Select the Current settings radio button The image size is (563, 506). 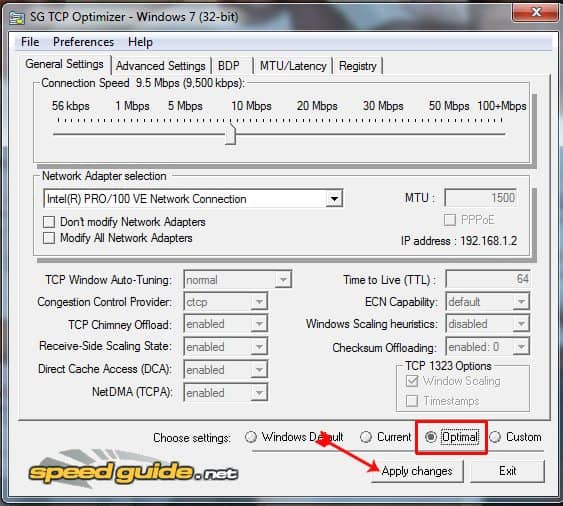point(366,437)
